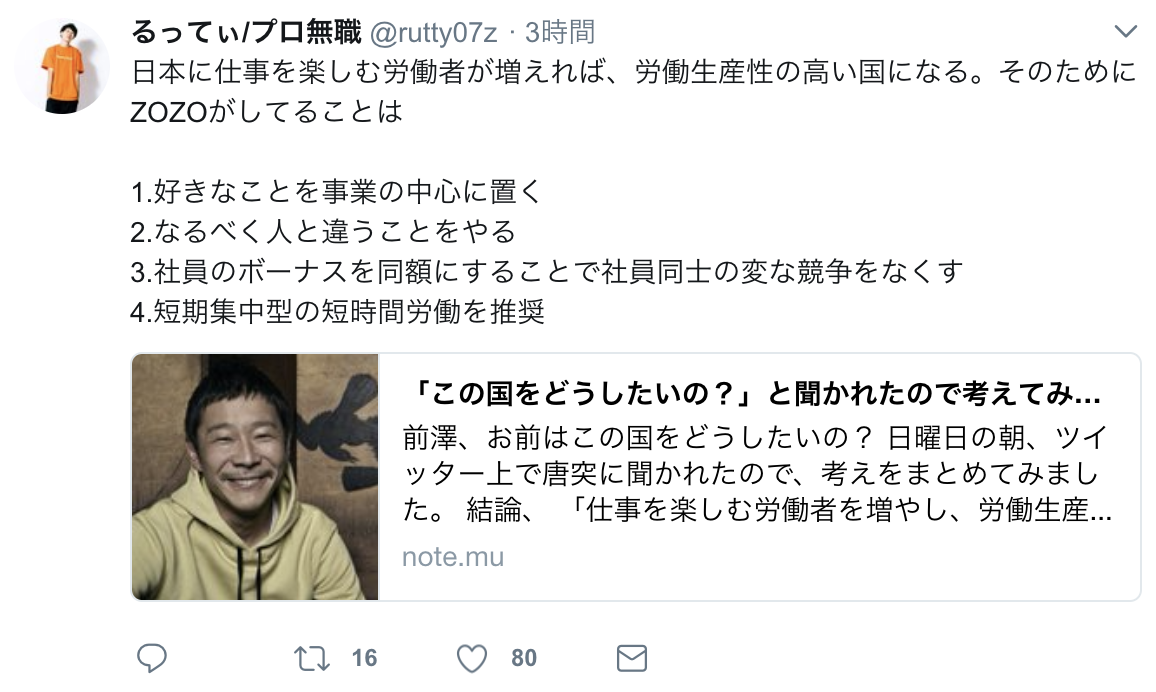
Task: Retweet this post using the arrows icon
Action: tap(312, 658)
